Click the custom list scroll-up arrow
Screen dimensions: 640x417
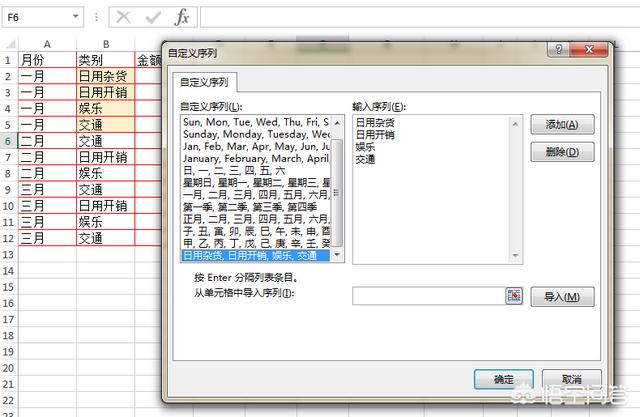337,122
